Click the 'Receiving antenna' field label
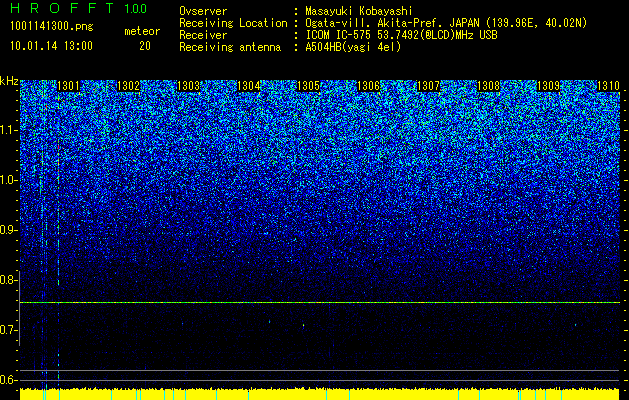The height and width of the screenshot is (400, 629). tap(230, 47)
